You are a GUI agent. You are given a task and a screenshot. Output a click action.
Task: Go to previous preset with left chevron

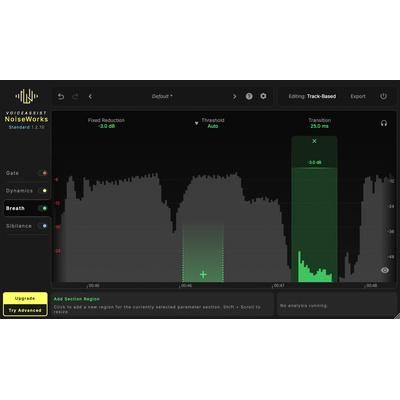pos(90,97)
